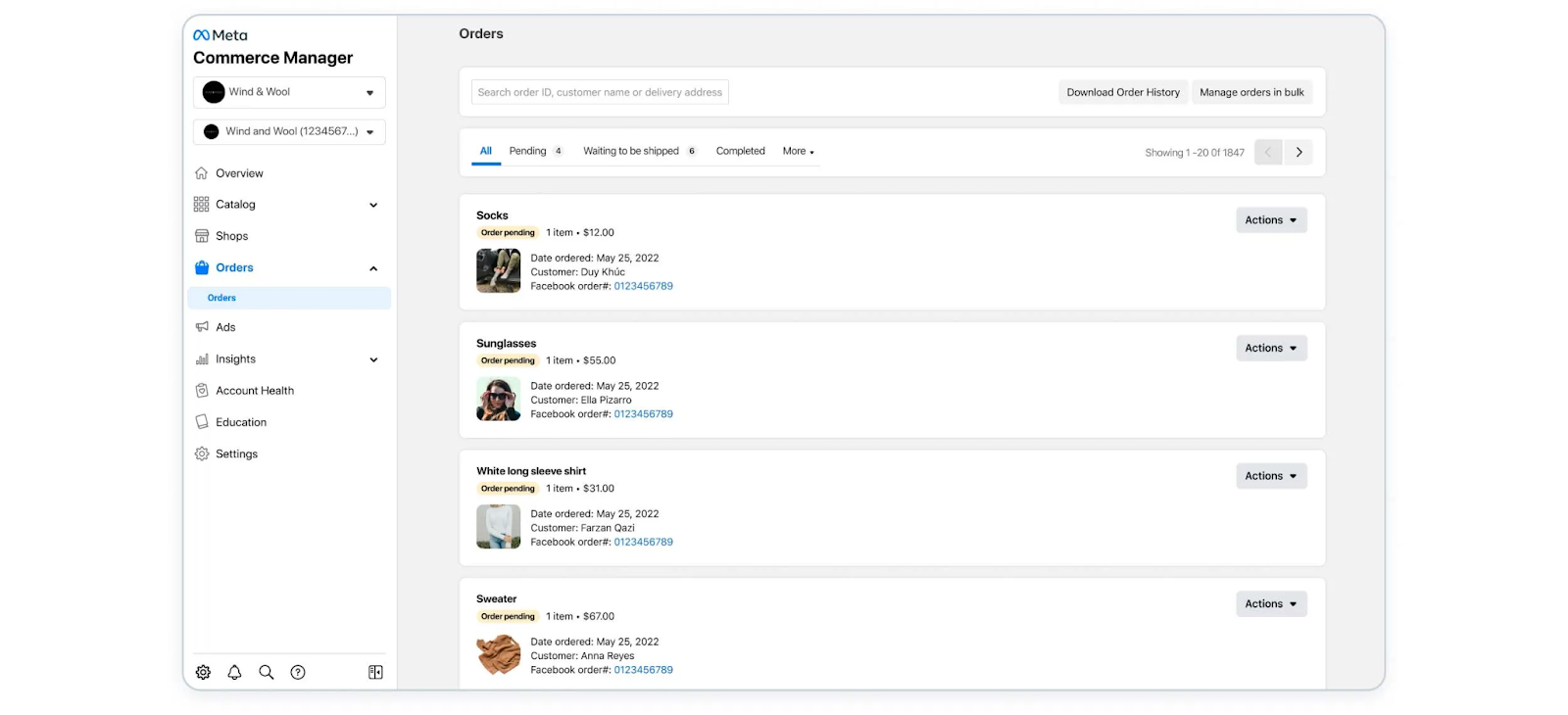This screenshot has height=715, width=1568.
Task: Click the Sunglasses Facebook order number link
Action: click(x=643, y=414)
